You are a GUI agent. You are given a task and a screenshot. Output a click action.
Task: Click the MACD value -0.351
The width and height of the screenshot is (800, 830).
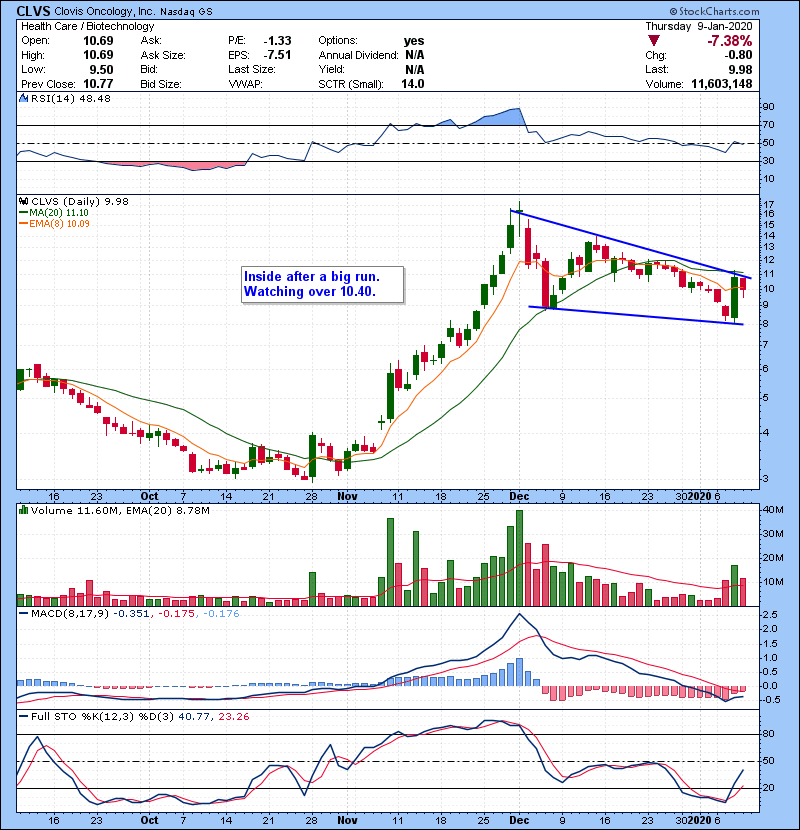pos(132,614)
